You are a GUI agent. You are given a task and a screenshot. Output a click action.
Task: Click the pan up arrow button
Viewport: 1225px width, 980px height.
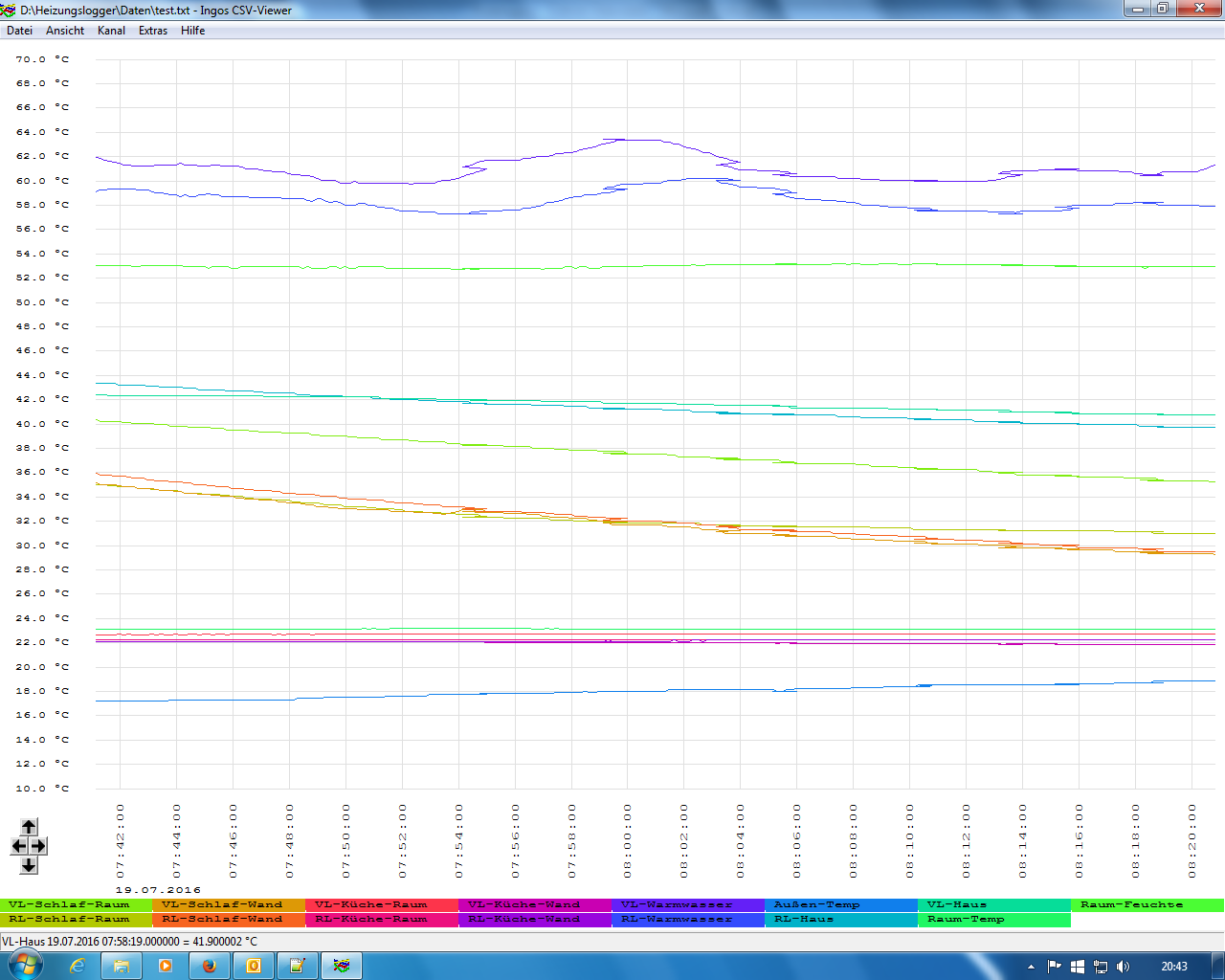click(29, 827)
